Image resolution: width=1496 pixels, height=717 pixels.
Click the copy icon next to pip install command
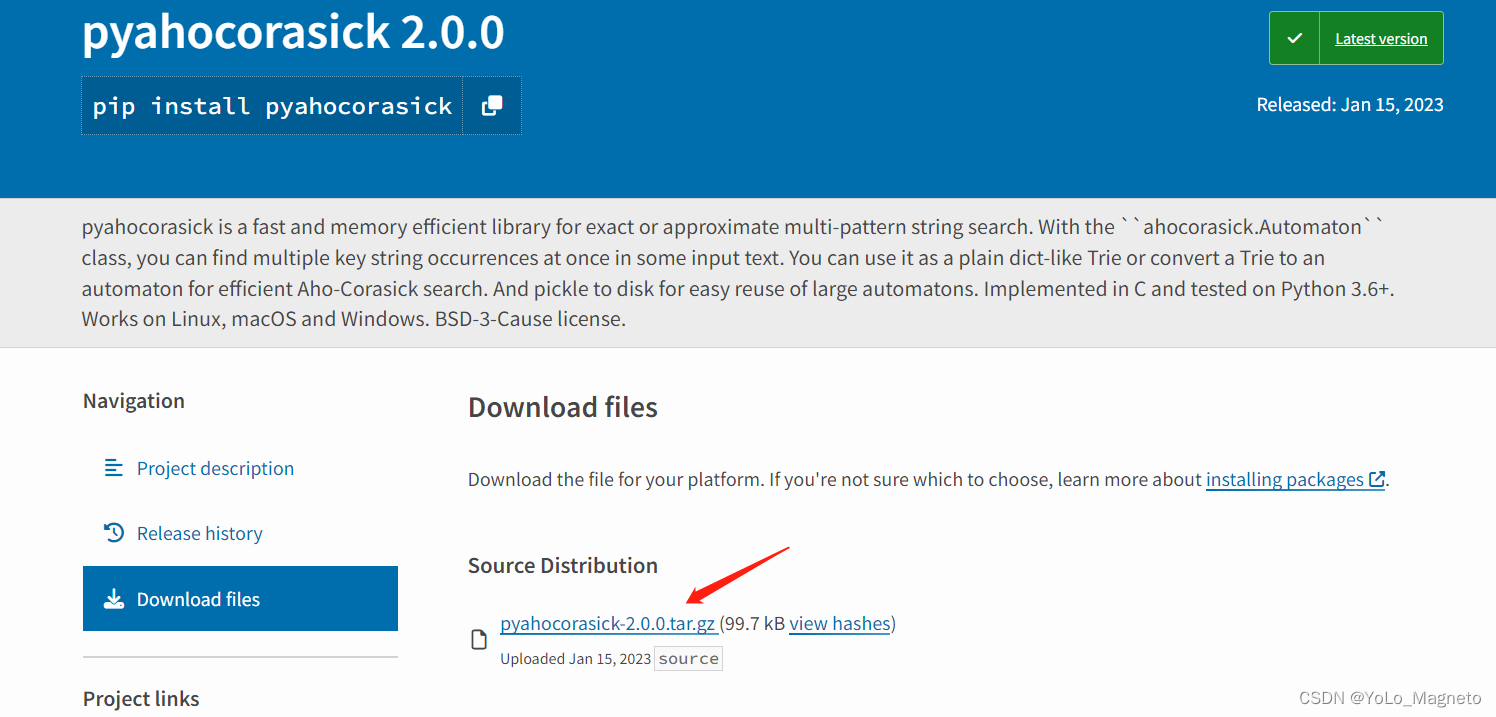click(491, 104)
